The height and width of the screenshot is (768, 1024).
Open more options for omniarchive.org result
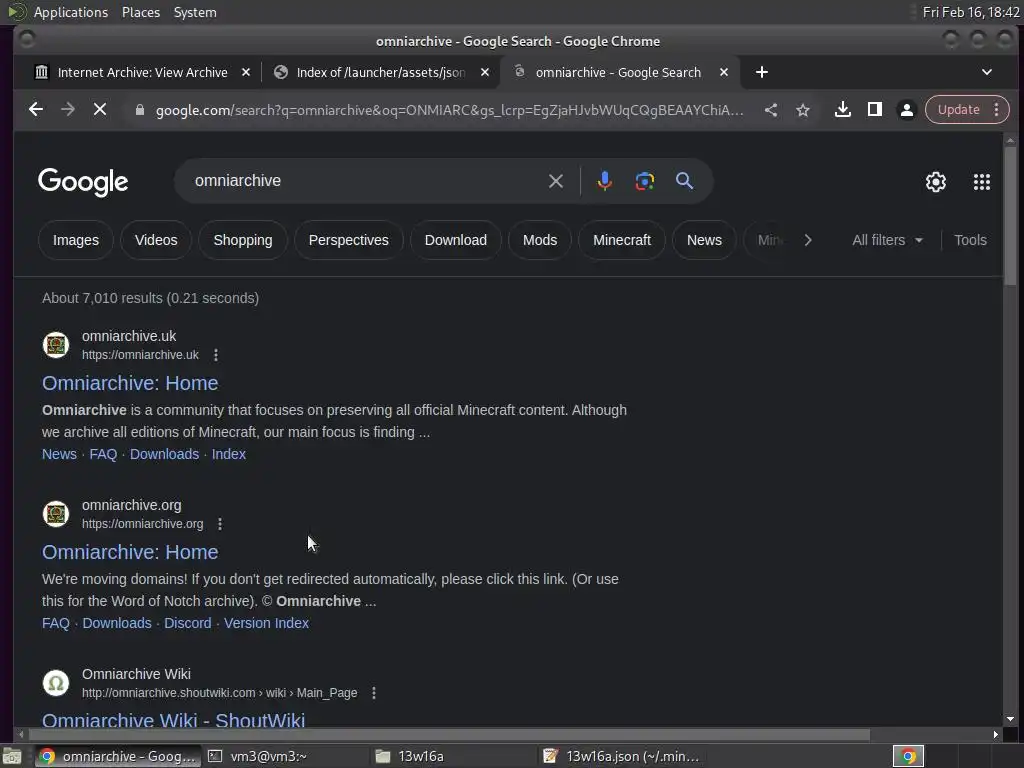tap(220, 524)
